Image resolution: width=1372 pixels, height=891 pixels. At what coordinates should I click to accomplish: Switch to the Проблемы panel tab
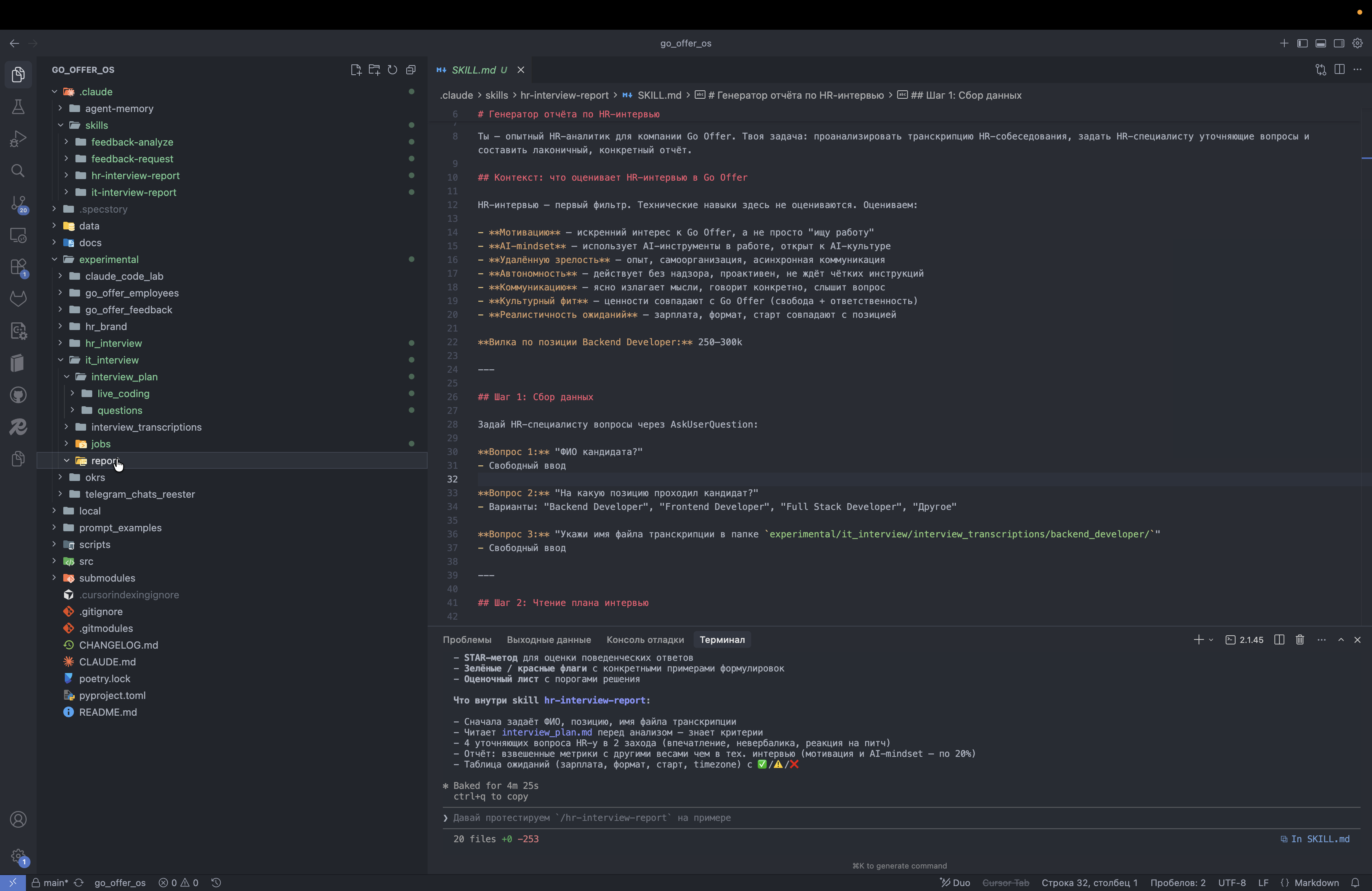tap(466, 640)
